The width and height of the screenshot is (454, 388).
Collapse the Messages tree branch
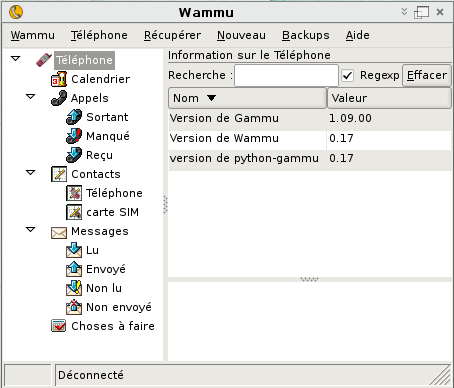[30, 230]
